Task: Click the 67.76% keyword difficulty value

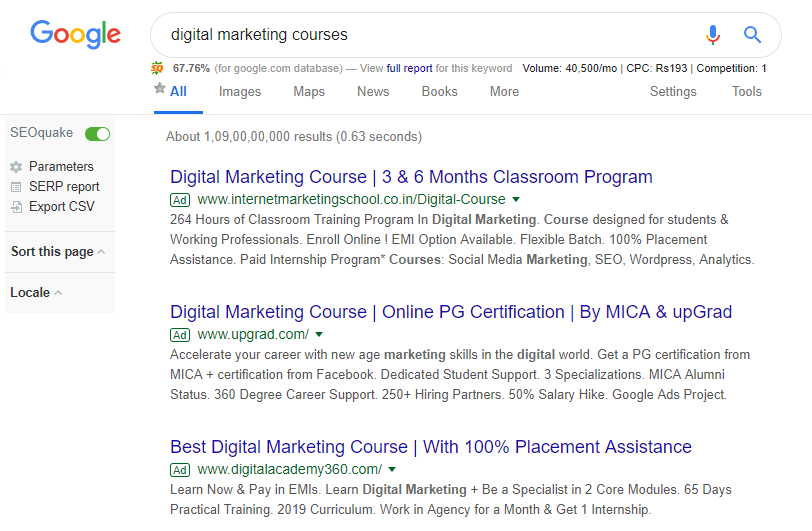Action: point(191,68)
